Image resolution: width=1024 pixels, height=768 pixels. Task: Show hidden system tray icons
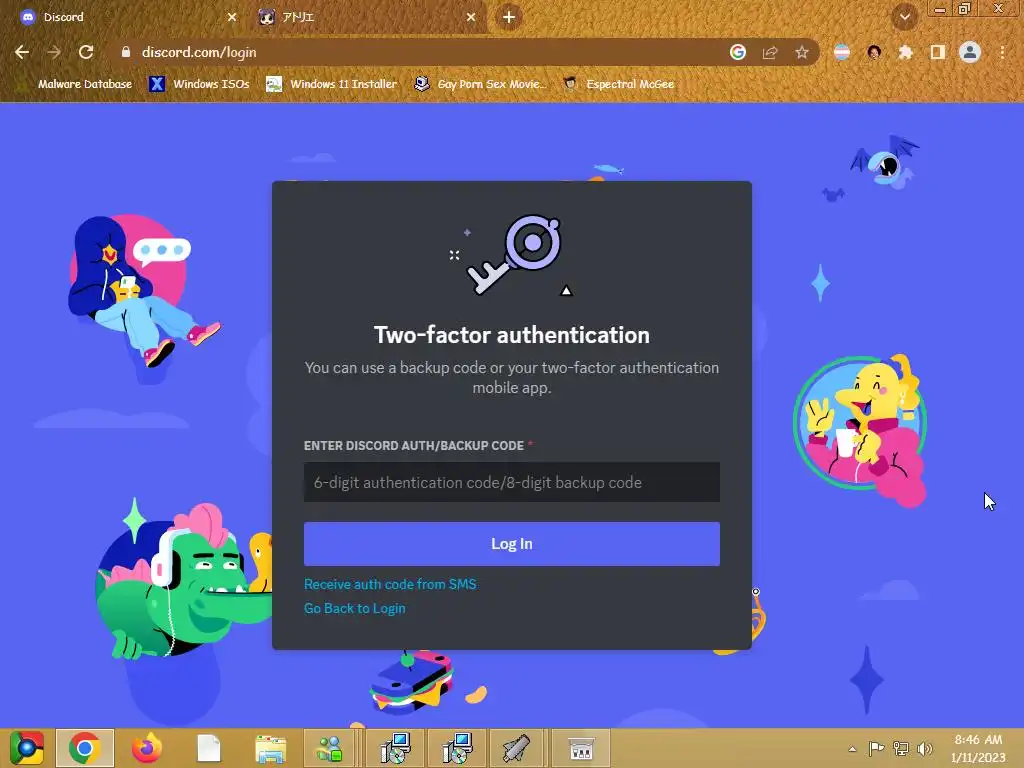tap(852, 749)
